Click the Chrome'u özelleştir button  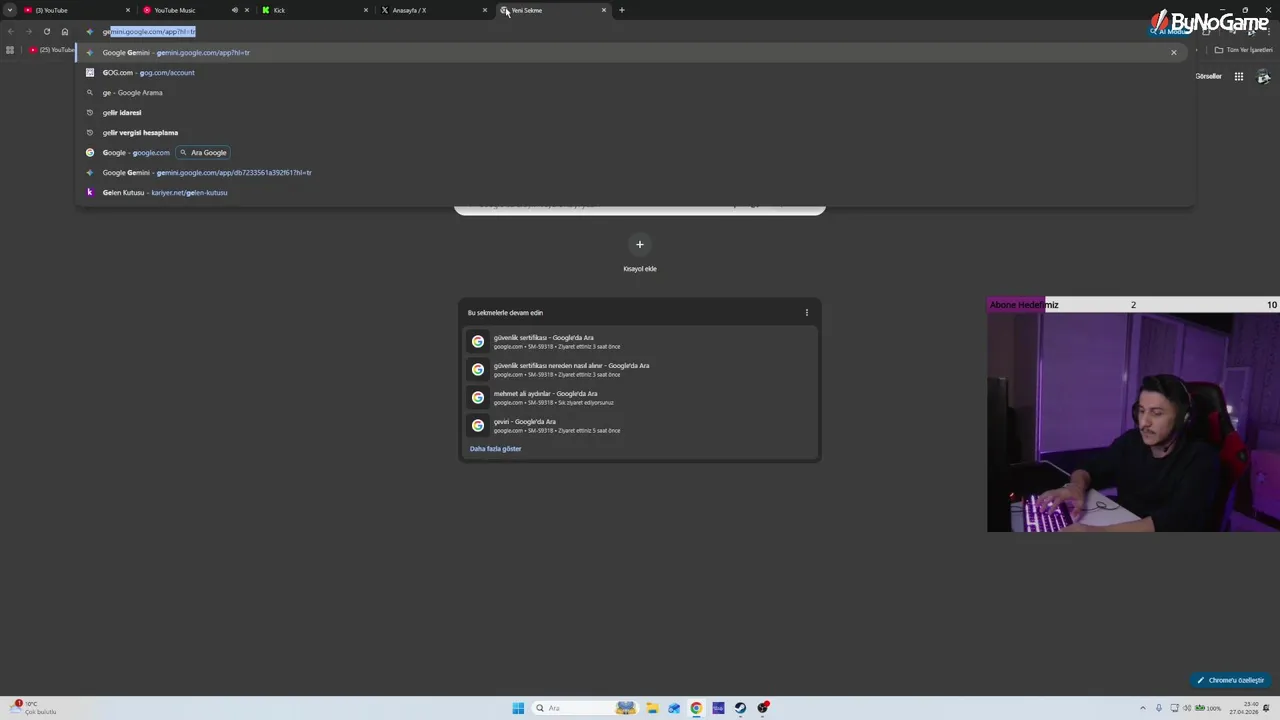pyautogui.click(x=1231, y=680)
